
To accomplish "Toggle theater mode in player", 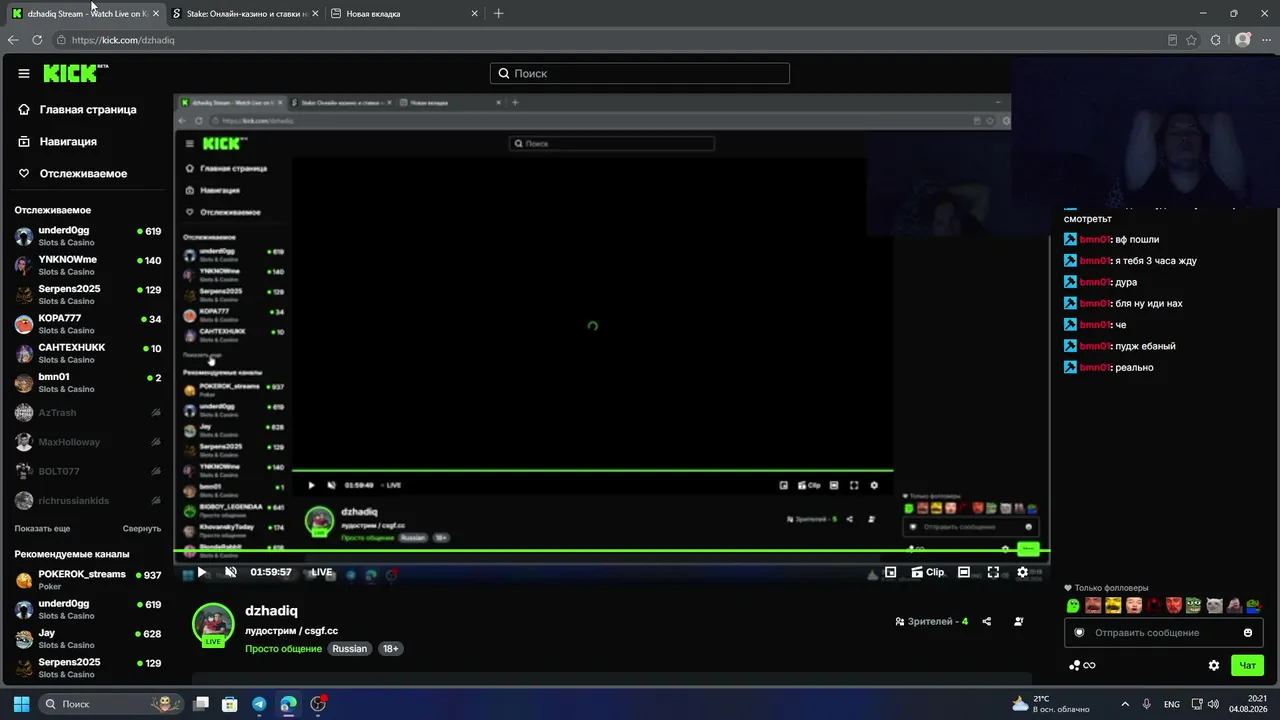I will click(x=963, y=572).
